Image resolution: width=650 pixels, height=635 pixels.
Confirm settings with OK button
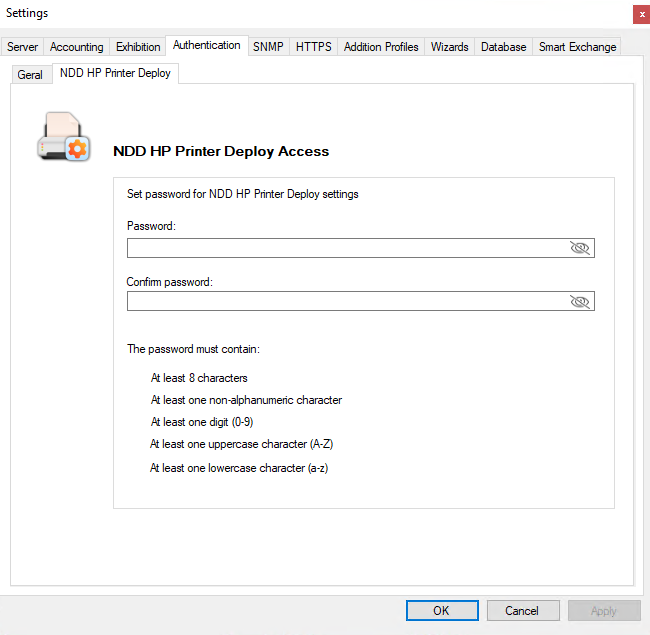pyautogui.click(x=442, y=611)
